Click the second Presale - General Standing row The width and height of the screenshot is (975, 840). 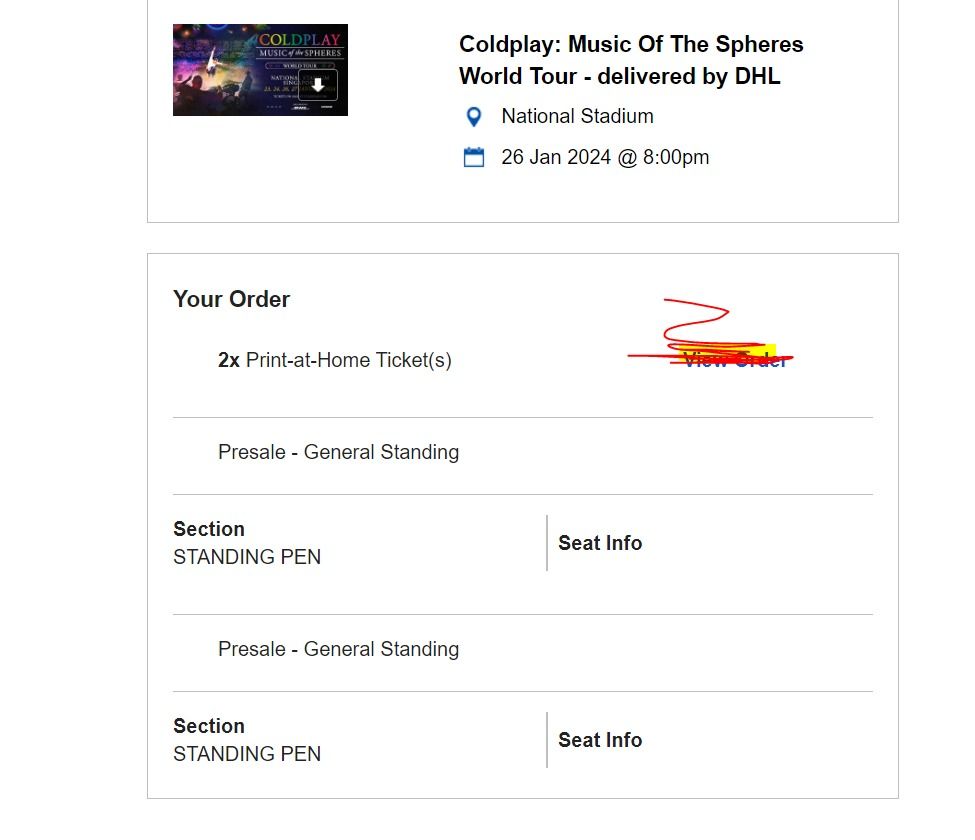click(338, 649)
